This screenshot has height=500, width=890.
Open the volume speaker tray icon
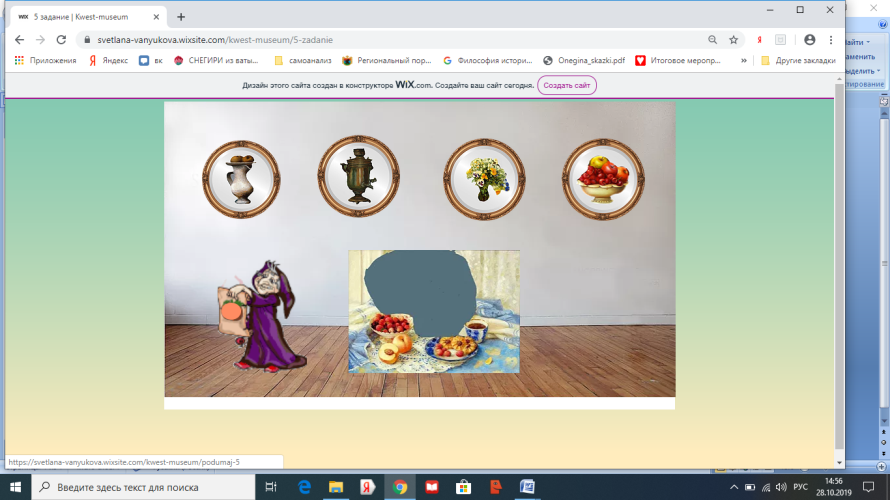[781, 487]
